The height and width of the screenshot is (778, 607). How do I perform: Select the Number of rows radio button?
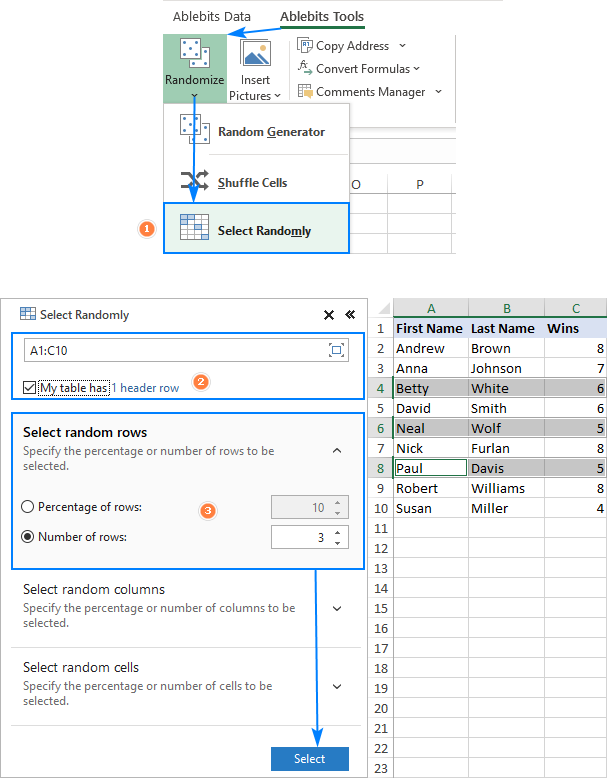pos(27,537)
